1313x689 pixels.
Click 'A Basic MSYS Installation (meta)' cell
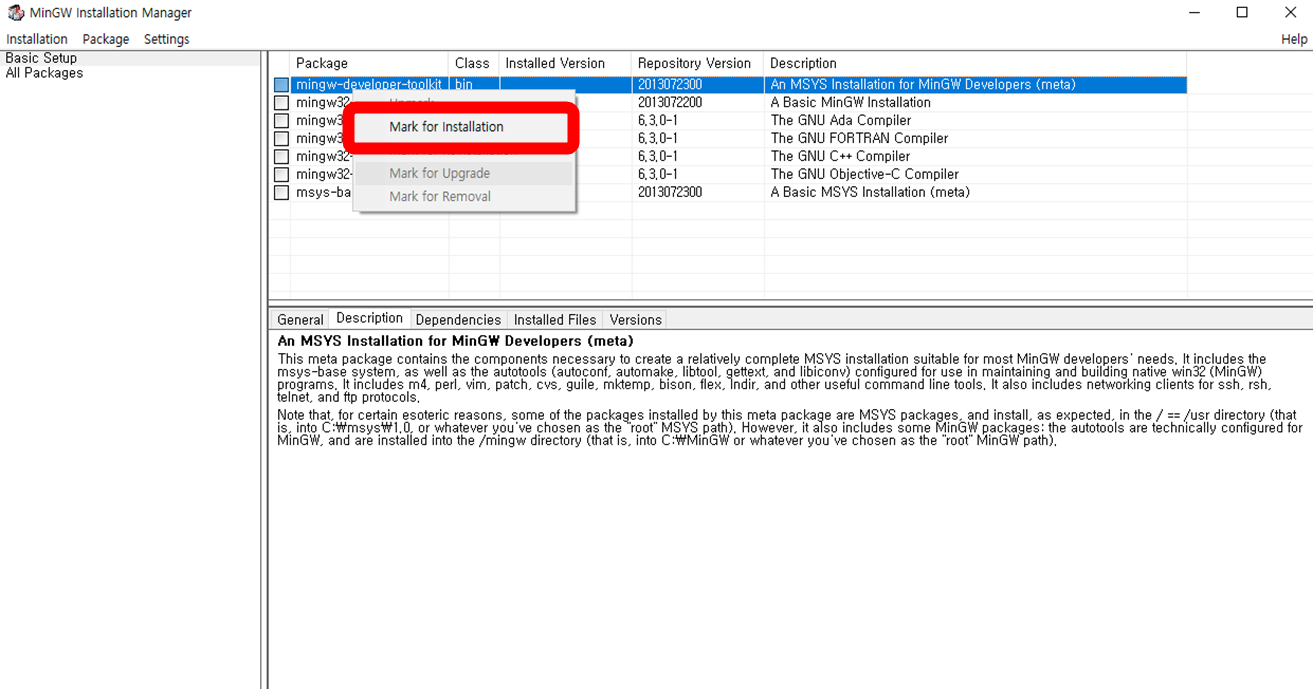coord(870,193)
